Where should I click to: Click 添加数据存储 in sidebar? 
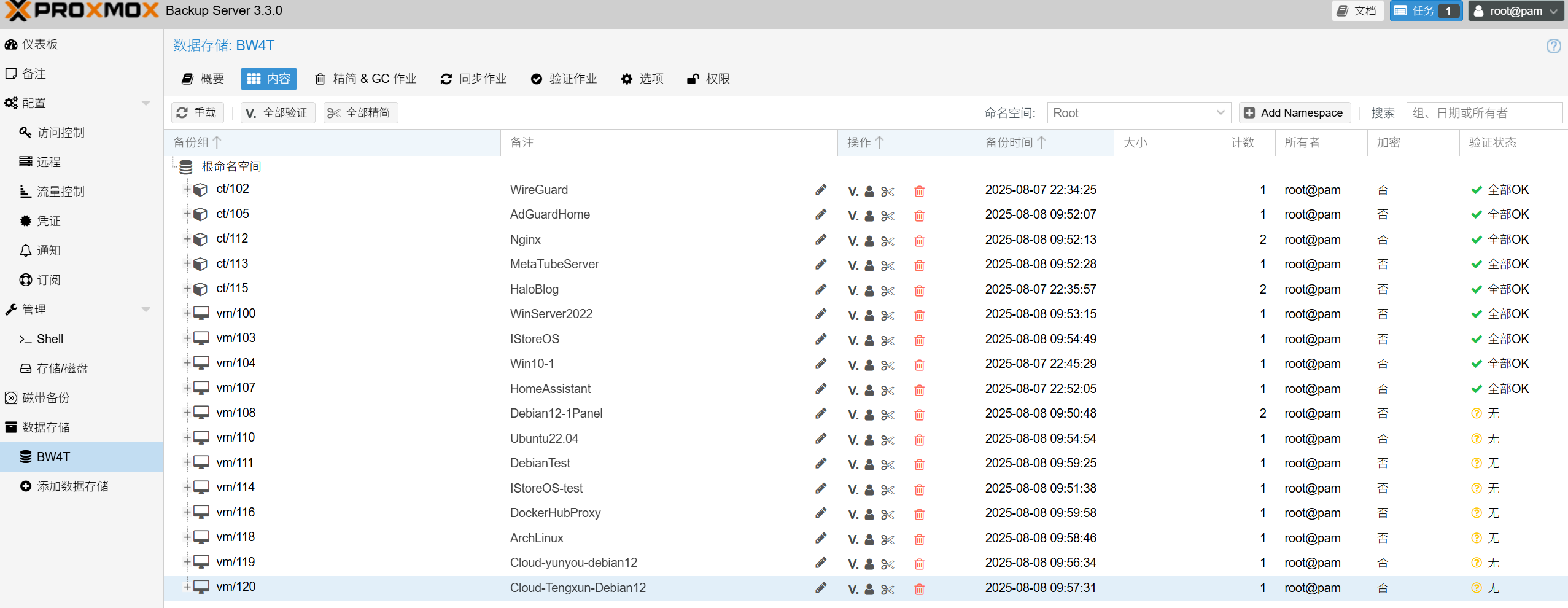coord(82,486)
